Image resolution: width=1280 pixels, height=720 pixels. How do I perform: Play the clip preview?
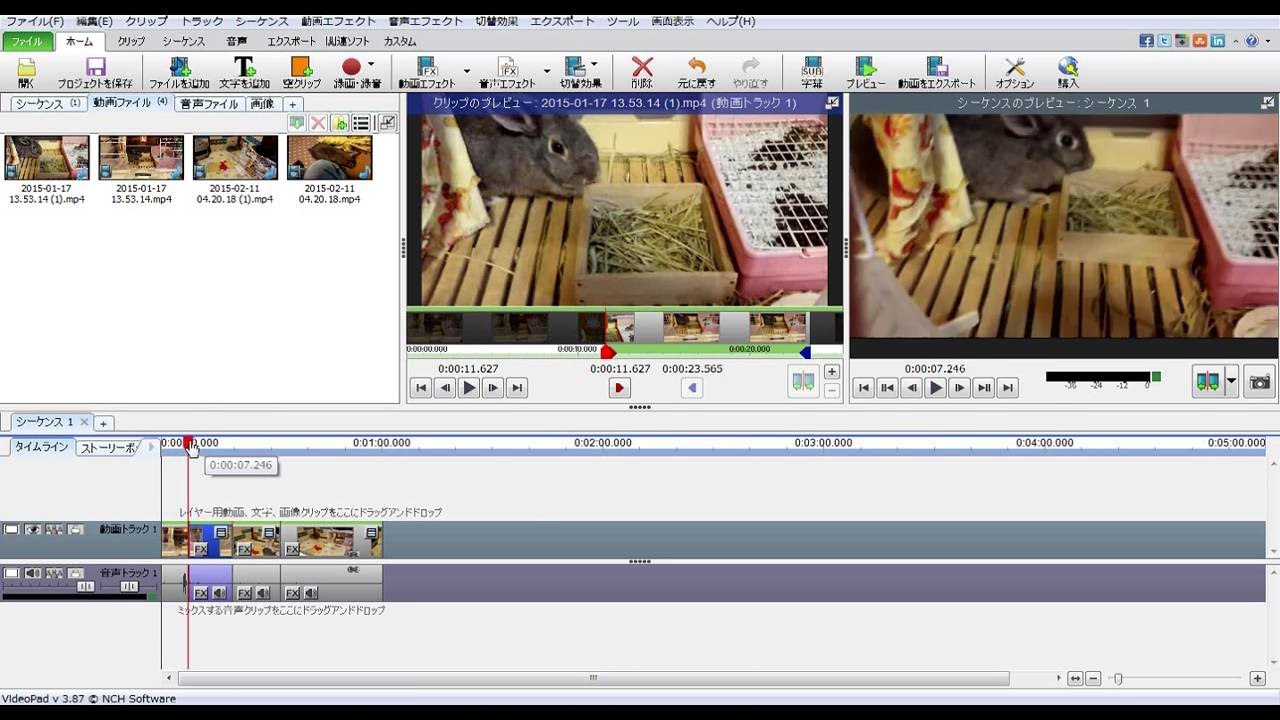coord(468,388)
